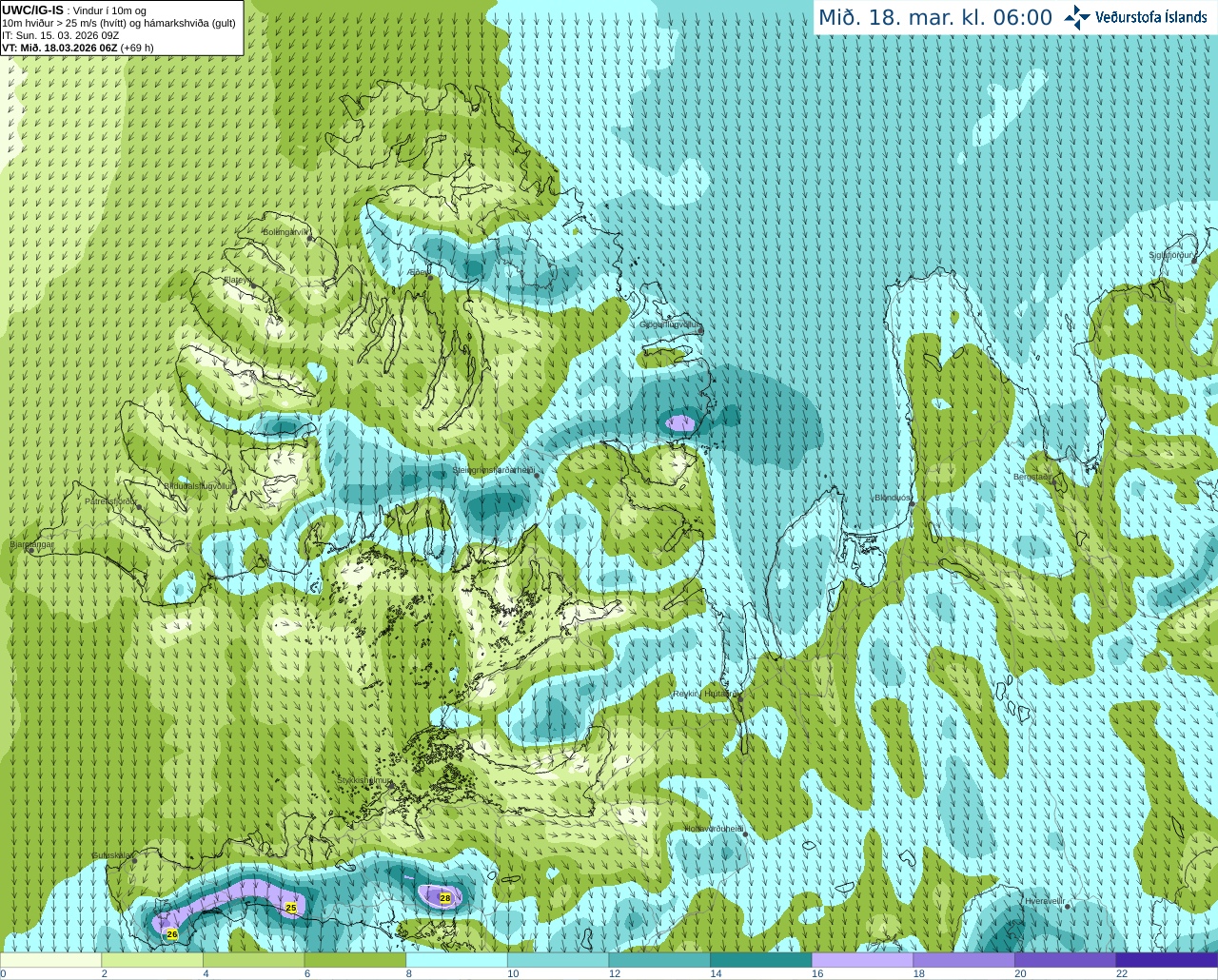The height and width of the screenshot is (980, 1218).
Task: Select the Reykir í Hrútafirði station dot
Action: point(740,699)
